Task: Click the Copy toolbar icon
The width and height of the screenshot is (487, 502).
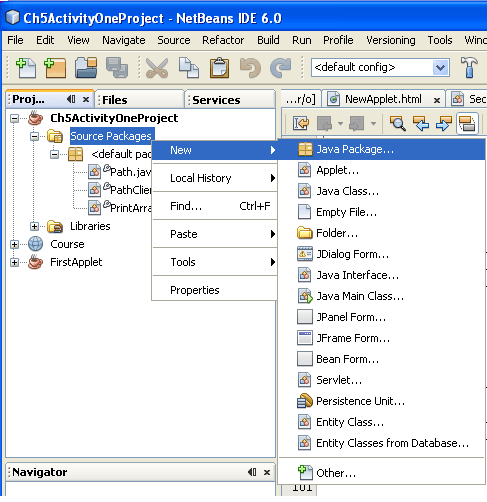Action: 188,68
